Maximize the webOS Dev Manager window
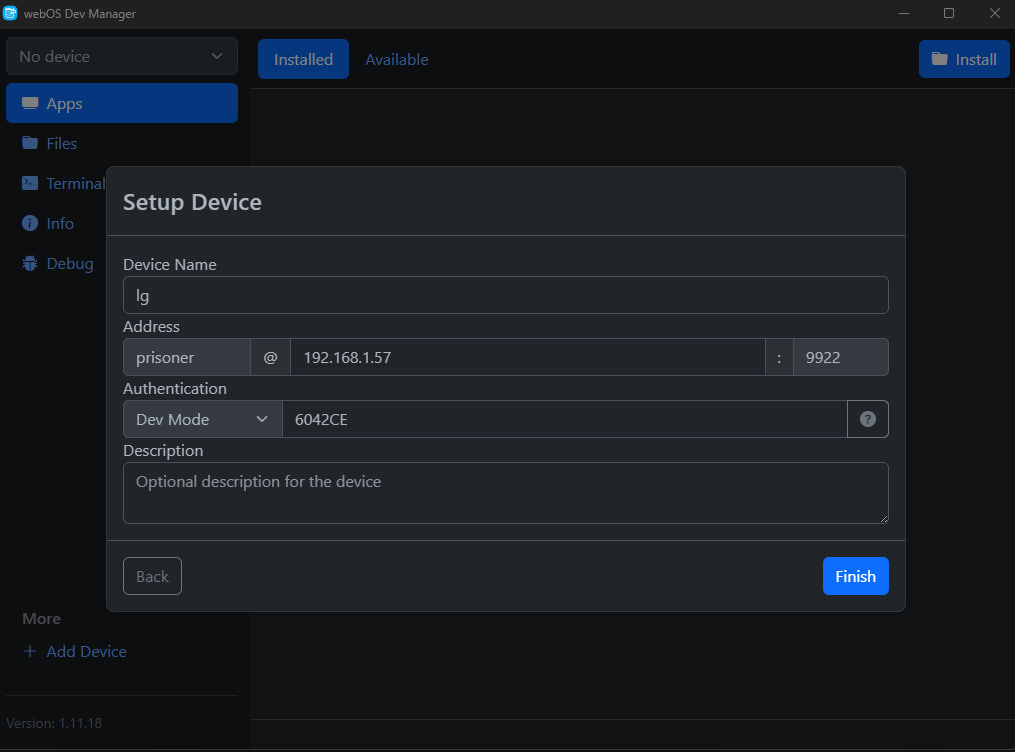The width and height of the screenshot is (1015, 752). click(949, 14)
